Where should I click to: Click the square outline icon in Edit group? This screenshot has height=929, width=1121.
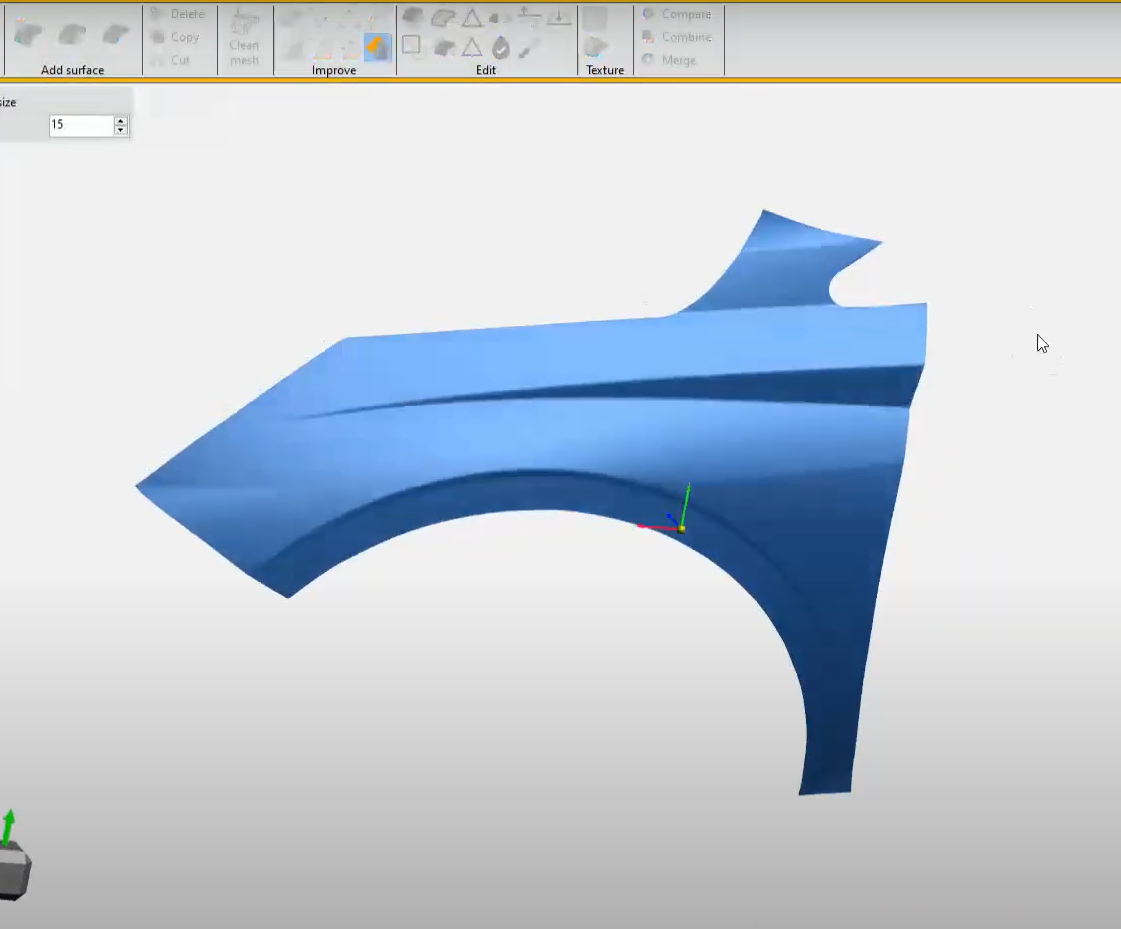[411, 45]
